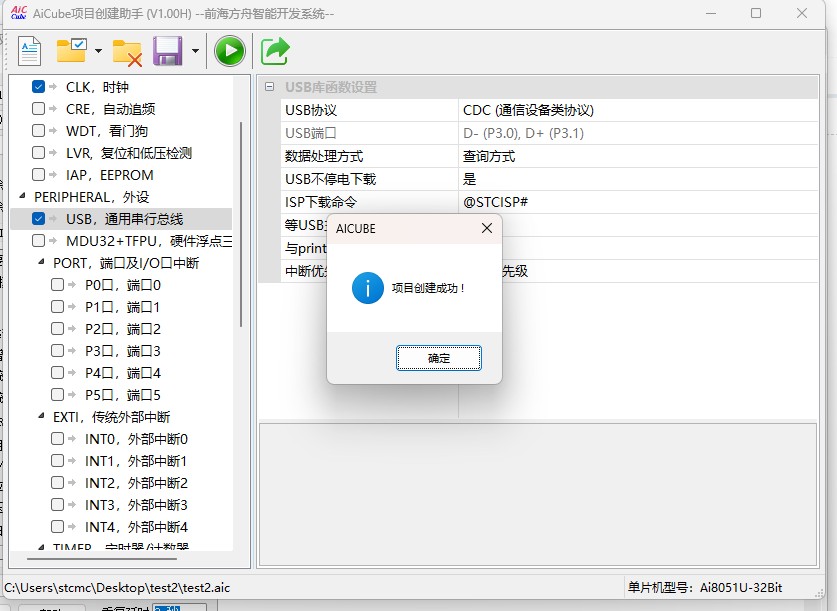Check the MDU32+TFPU checkbox
The image size is (837, 611).
pos(38,241)
